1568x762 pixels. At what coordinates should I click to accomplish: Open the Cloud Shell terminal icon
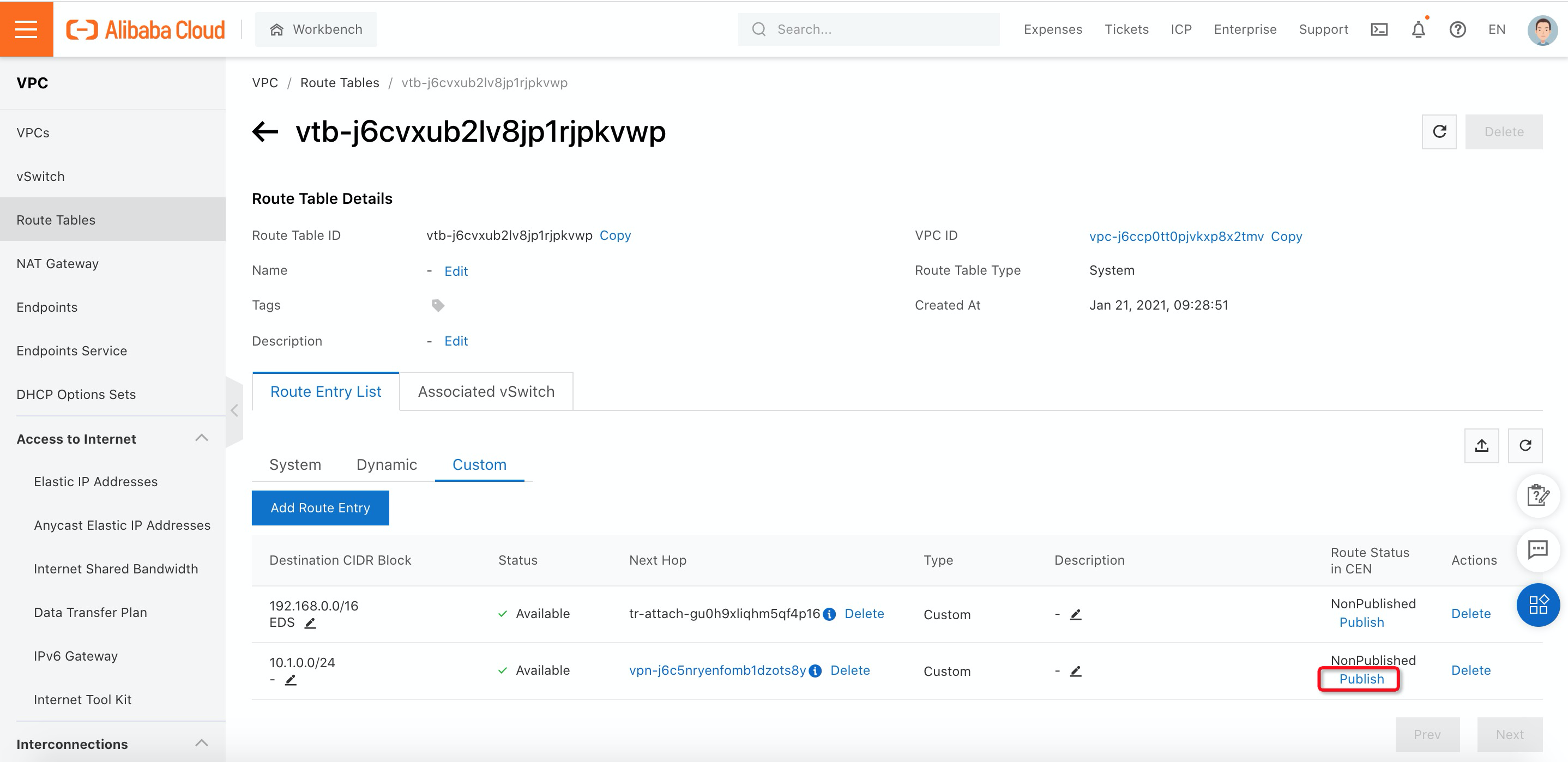point(1379,29)
